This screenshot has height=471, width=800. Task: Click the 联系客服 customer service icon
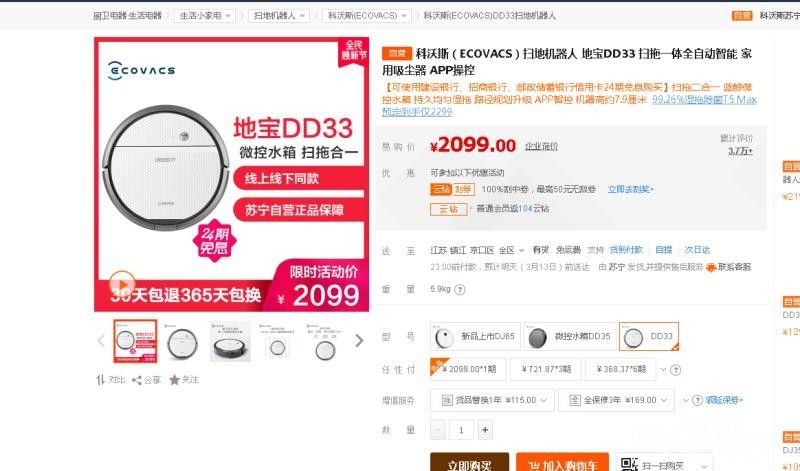coord(711,267)
